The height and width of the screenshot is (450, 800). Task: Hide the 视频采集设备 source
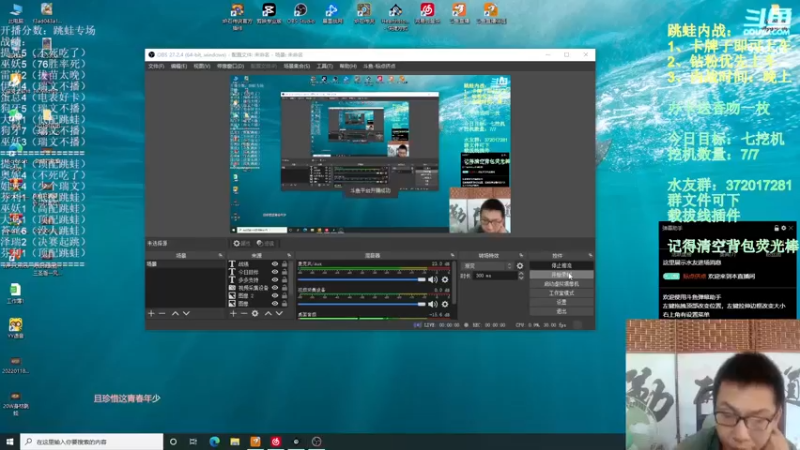(275, 288)
